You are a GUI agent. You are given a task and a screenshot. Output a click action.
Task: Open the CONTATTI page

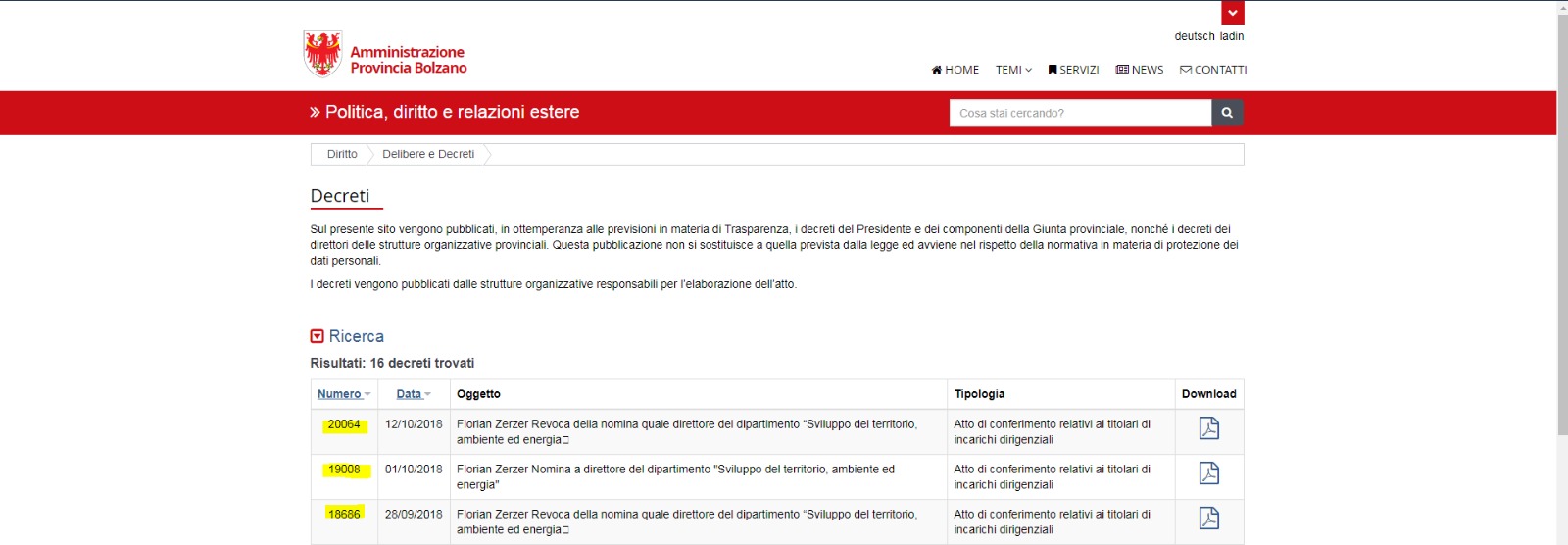pos(1213,70)
